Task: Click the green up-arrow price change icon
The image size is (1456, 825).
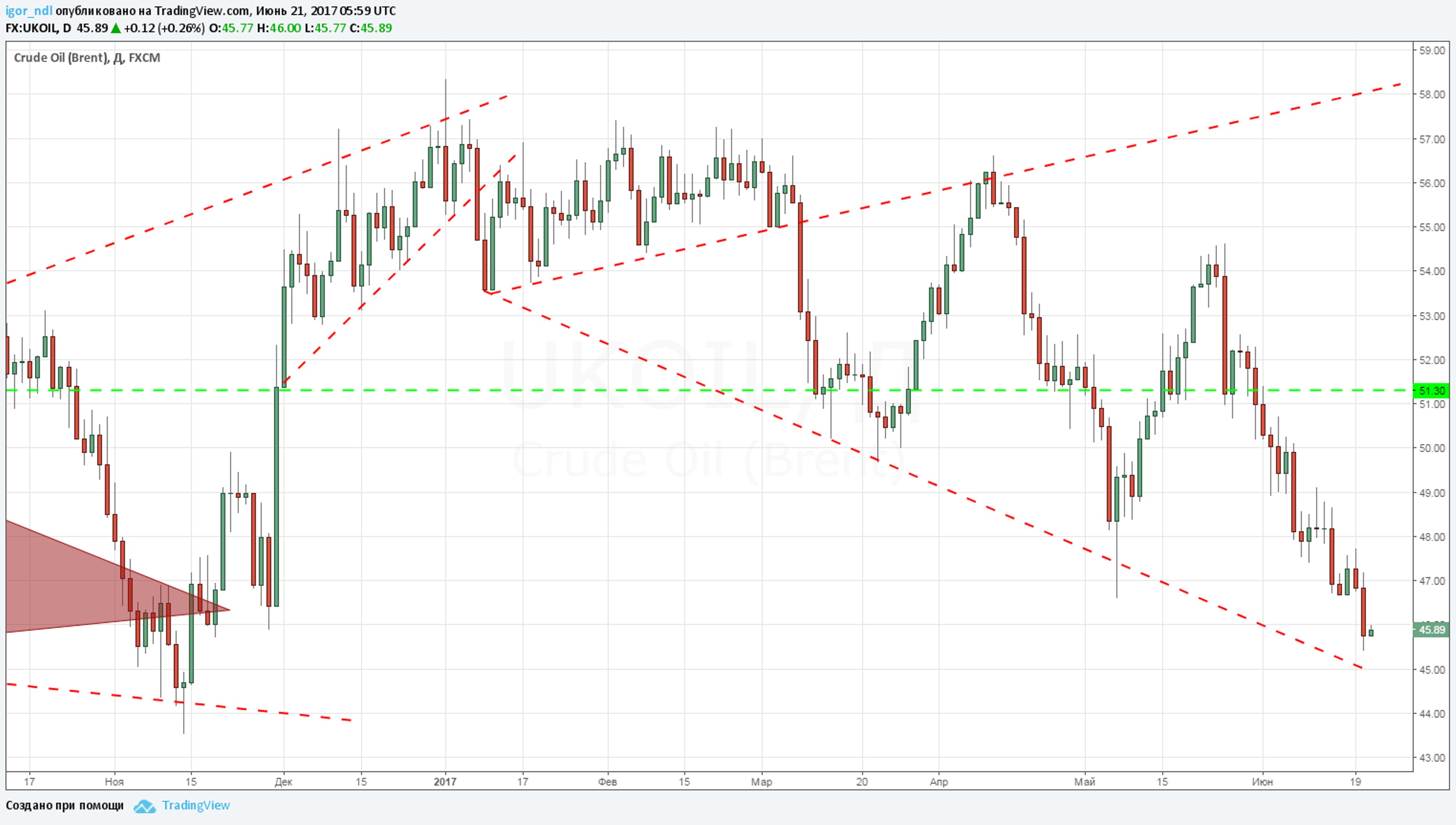Action: click(x=116, y=28)
